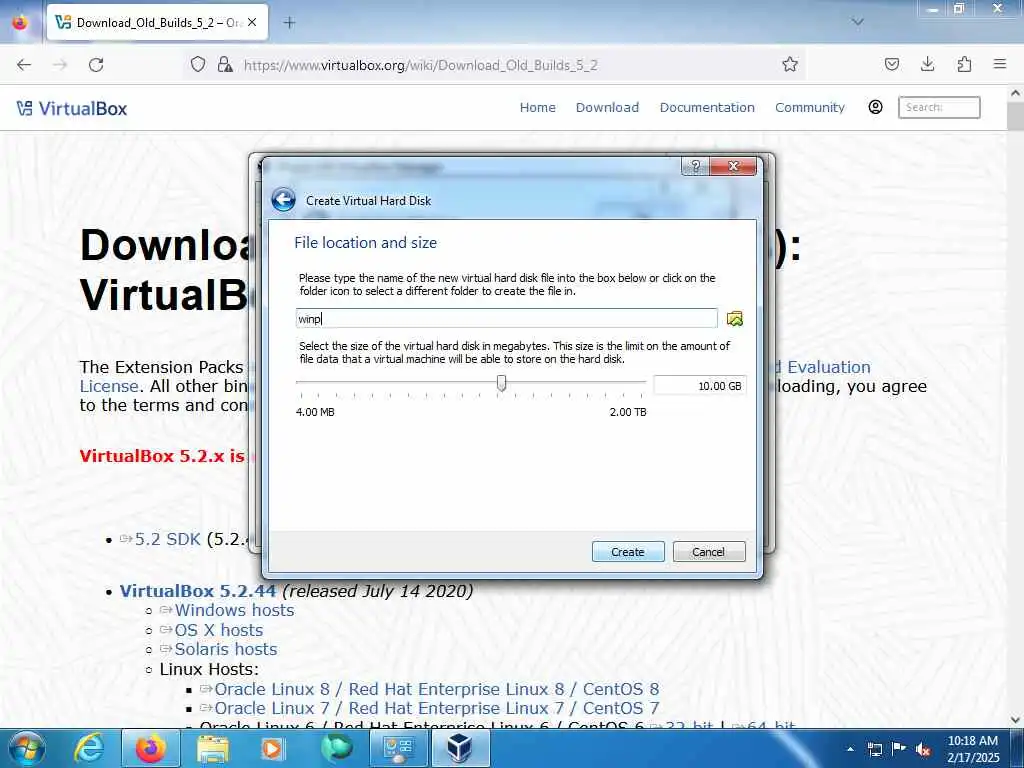Image resolution: width=1024 pixels, height=768 pixels.
Task: Open the Solaris hosts download link
Action: point(226,649)
